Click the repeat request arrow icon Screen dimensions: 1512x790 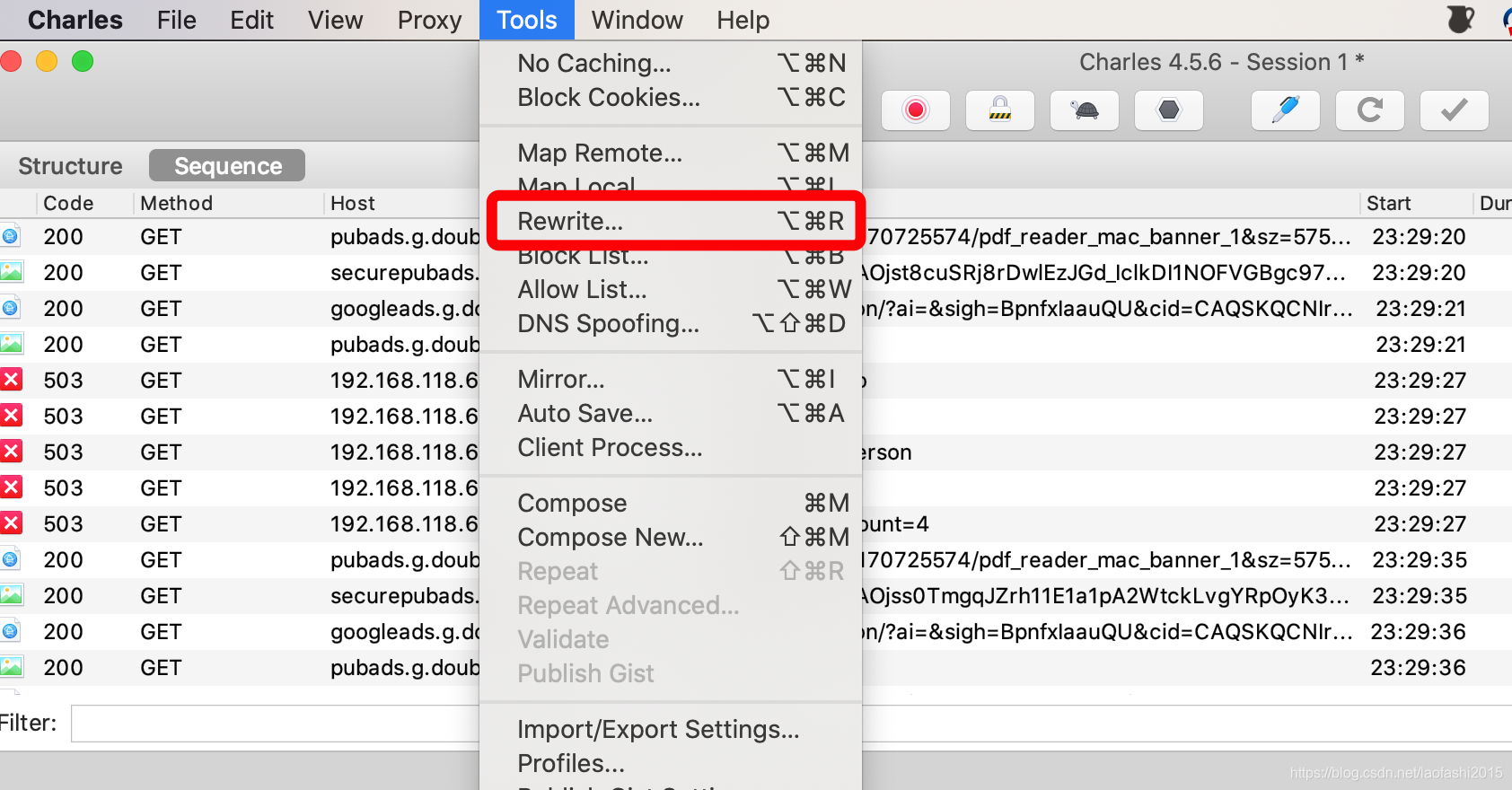1370,110
